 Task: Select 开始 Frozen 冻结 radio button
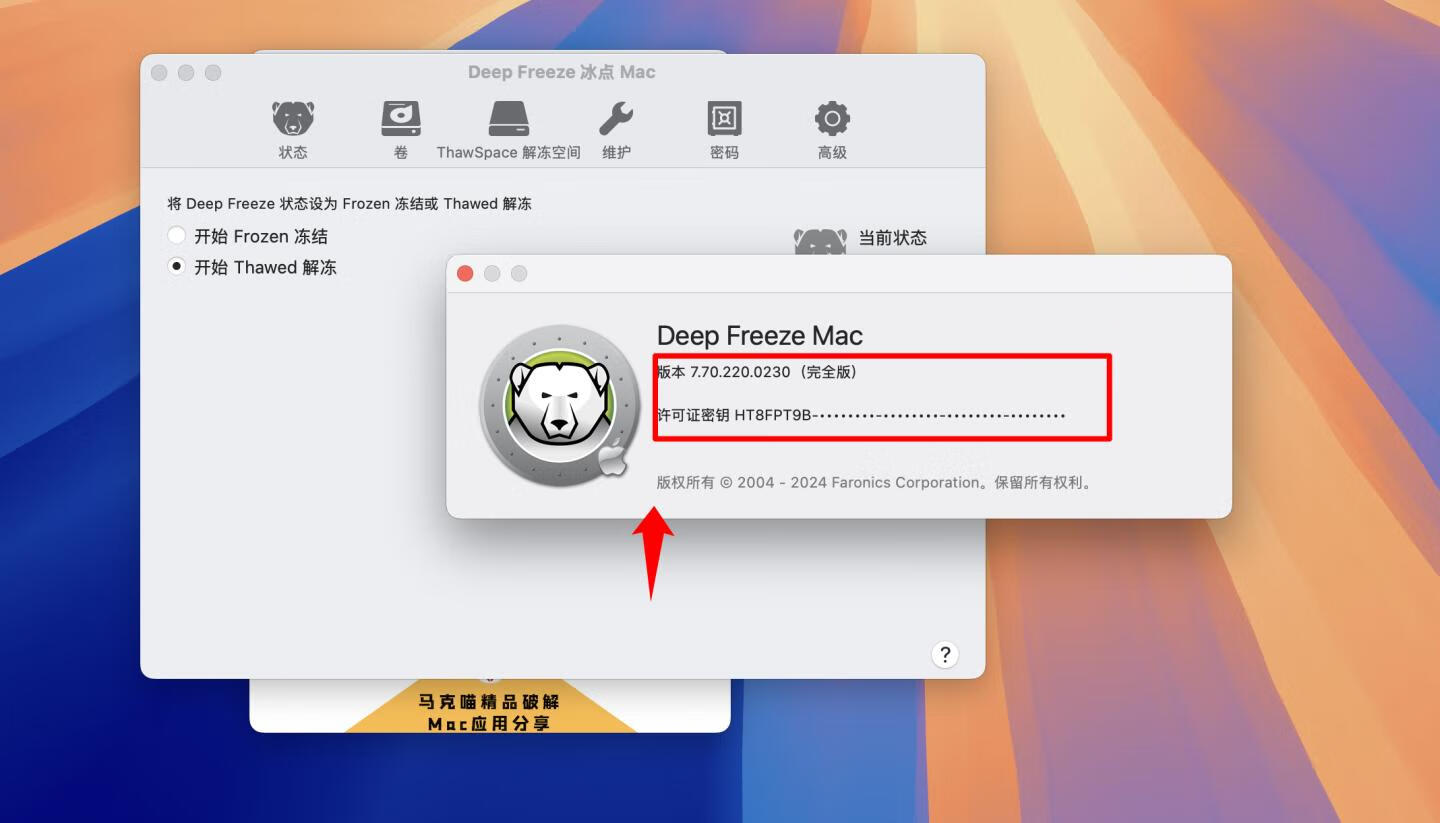tap(177, 236)
